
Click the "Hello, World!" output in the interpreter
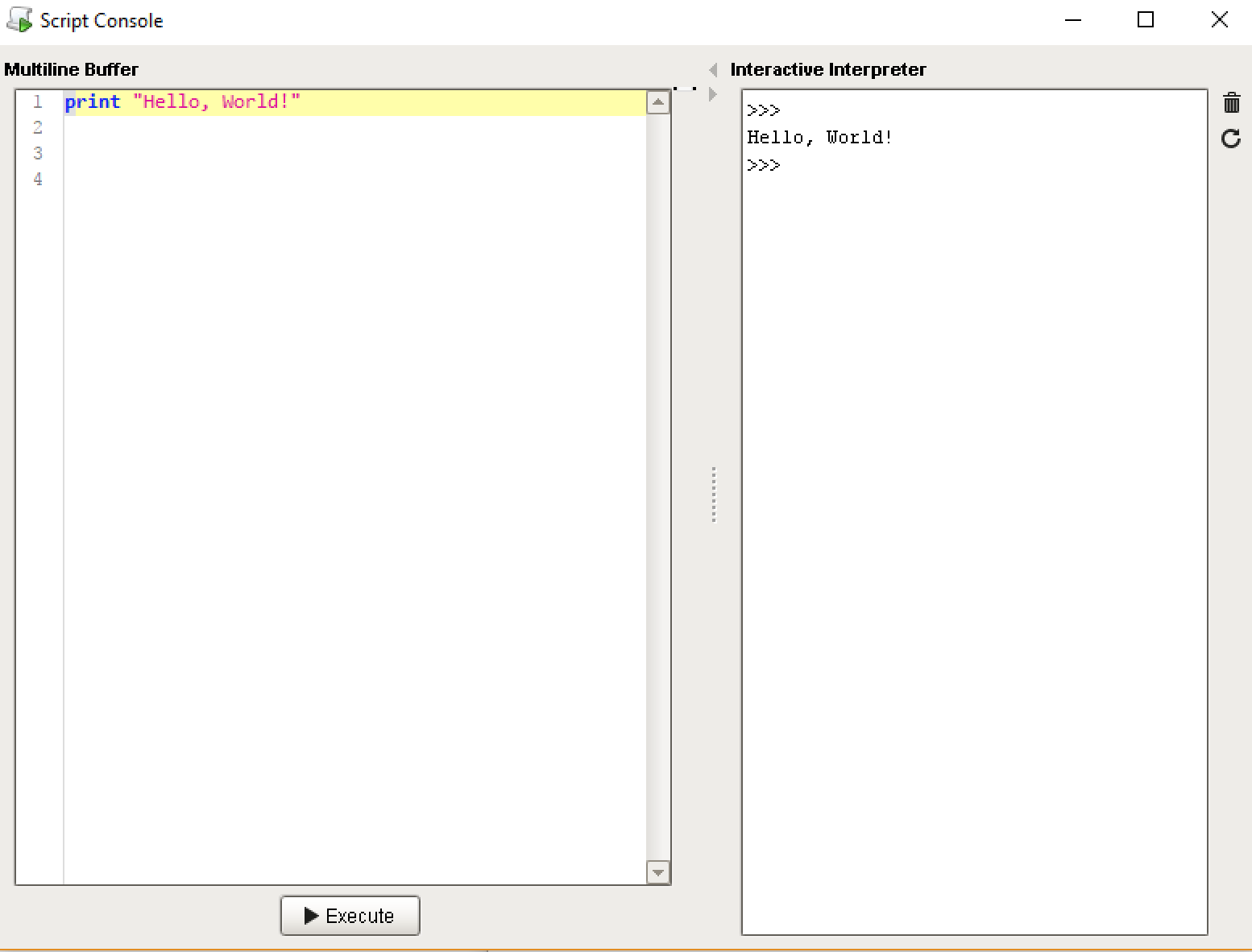click(819, 138)
